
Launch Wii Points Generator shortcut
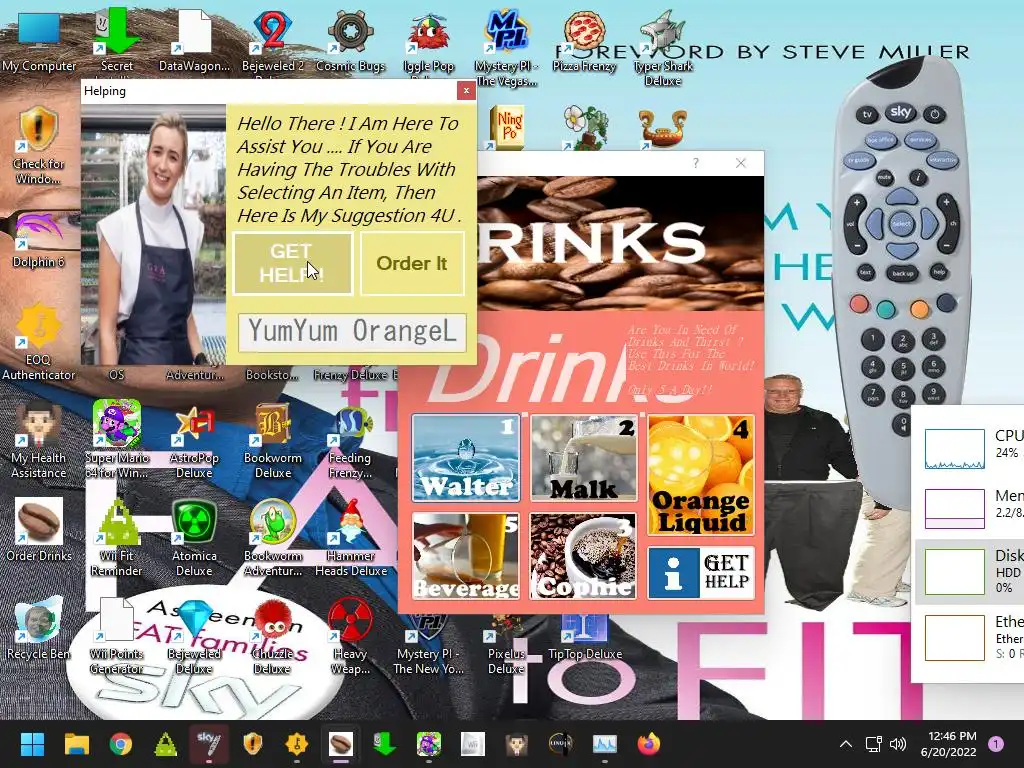pos(116,635)
